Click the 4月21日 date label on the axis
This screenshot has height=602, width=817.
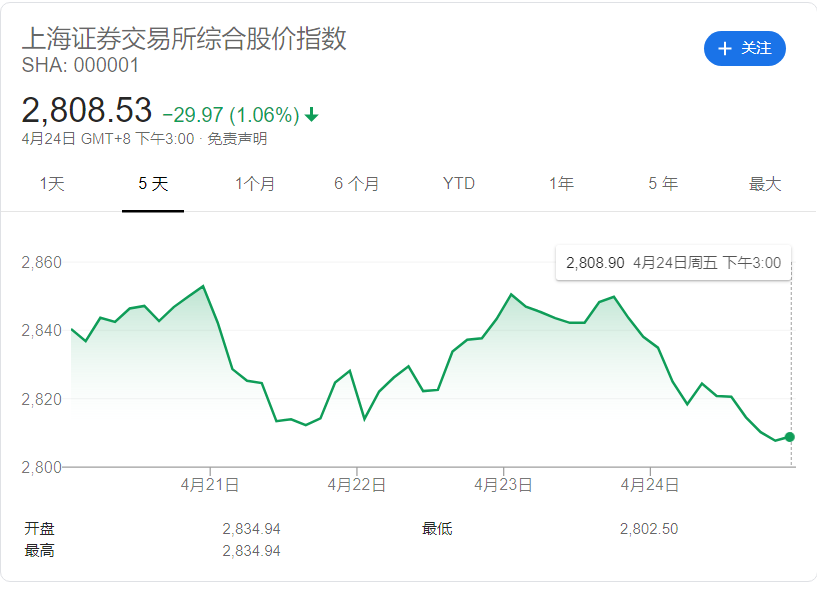pos(210,485)
